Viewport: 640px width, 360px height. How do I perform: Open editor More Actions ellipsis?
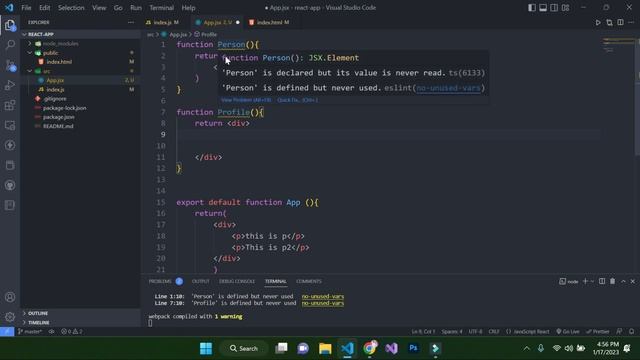(x=631, y=22)
